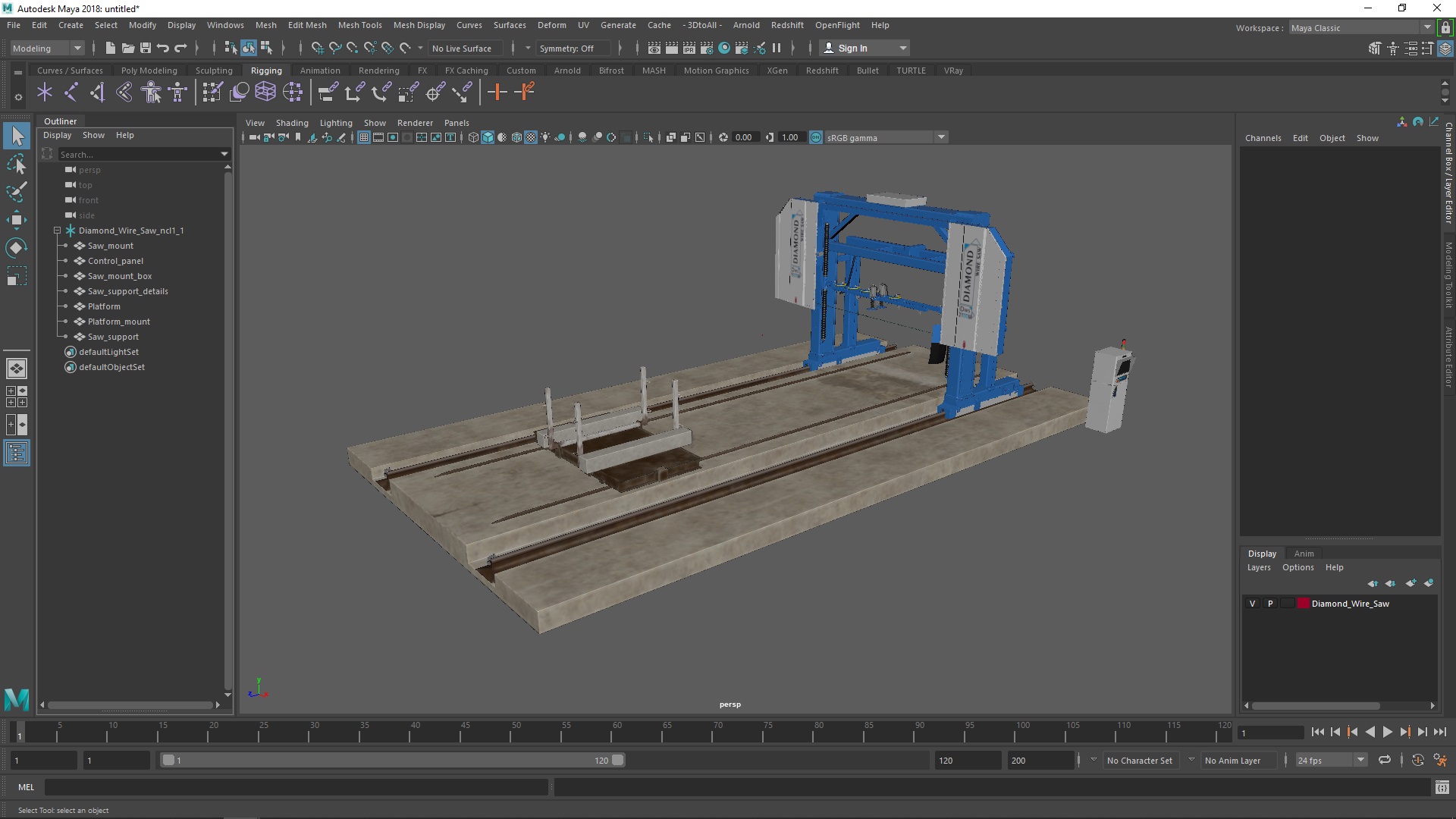Click create new layer icon in Layer Editor
1456x819 pixels.
pyautogui.click(x=1410, y=583)
